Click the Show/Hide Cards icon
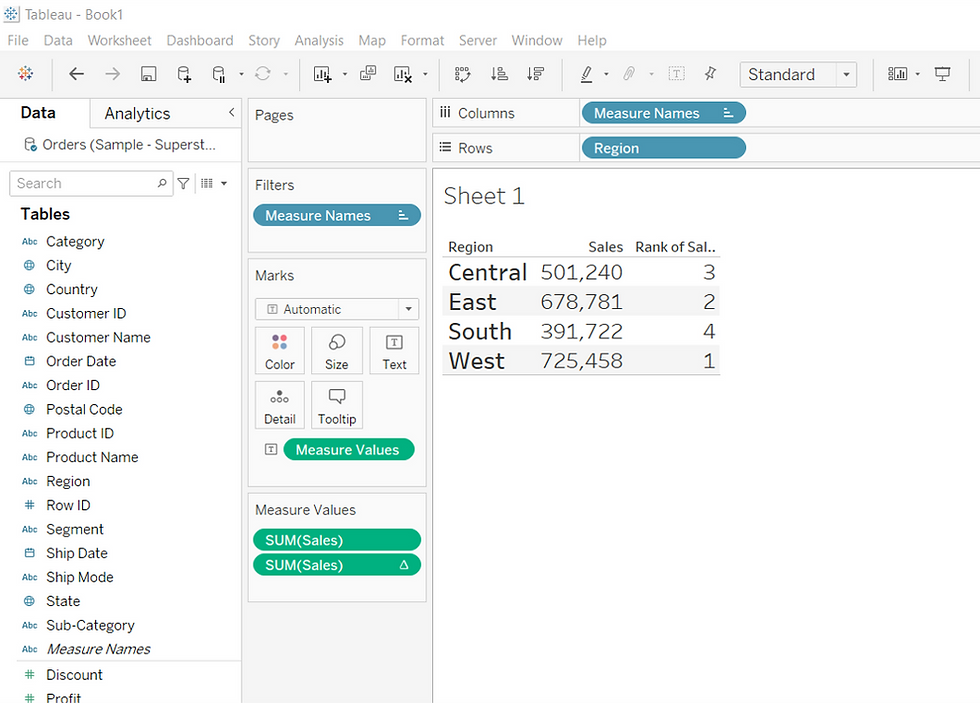980x703 pixels. 898,74
